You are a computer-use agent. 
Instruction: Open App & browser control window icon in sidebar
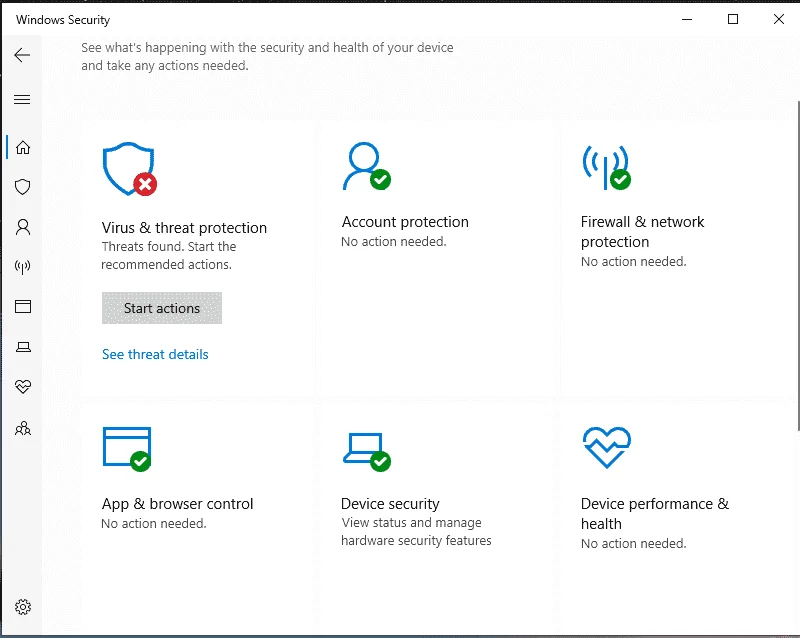click(x=22, y=306)
